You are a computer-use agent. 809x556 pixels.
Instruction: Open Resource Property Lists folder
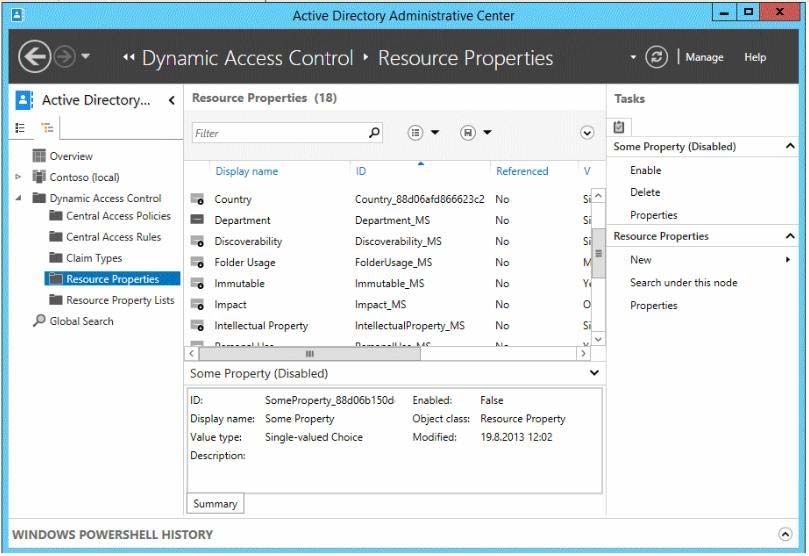[120, 300]
